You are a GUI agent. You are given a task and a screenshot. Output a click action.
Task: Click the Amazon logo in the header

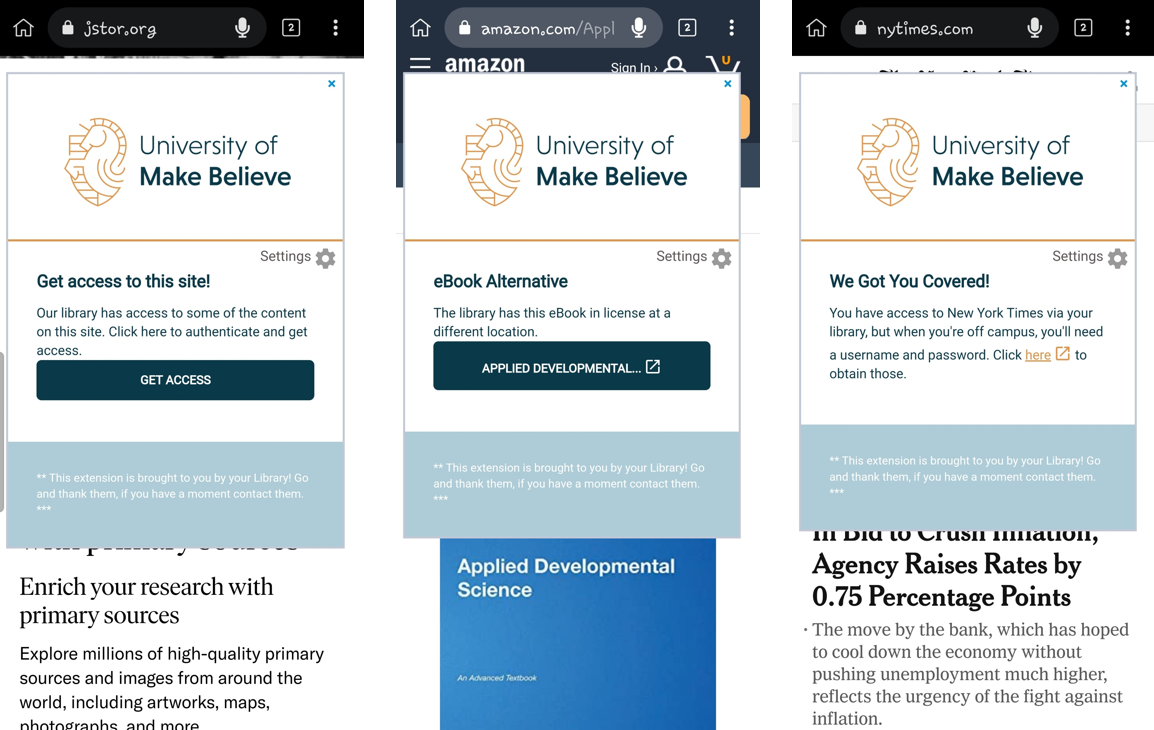pyautogui.click(x=484, y=64)
